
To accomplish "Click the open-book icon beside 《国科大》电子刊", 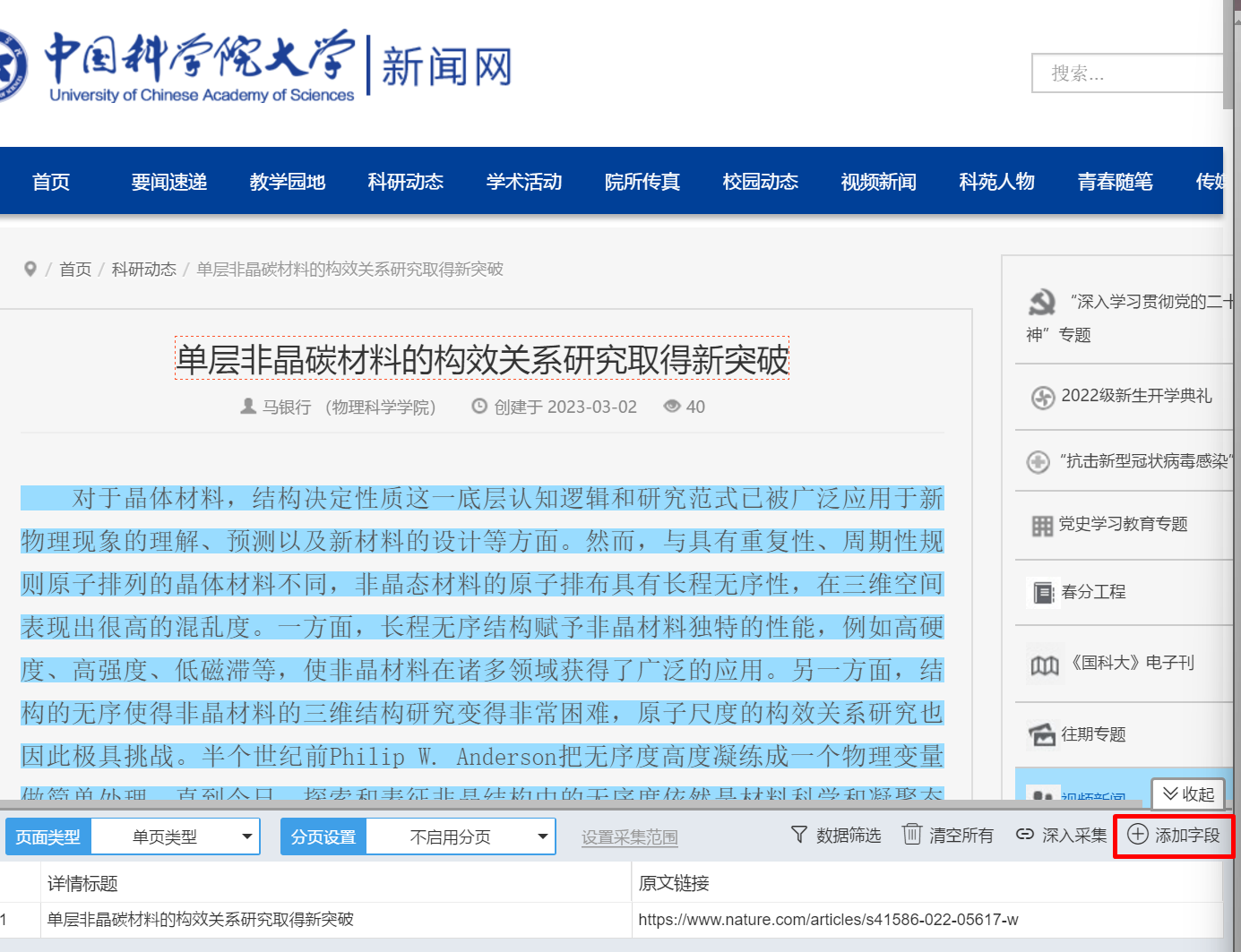I will coord(1045,665).
